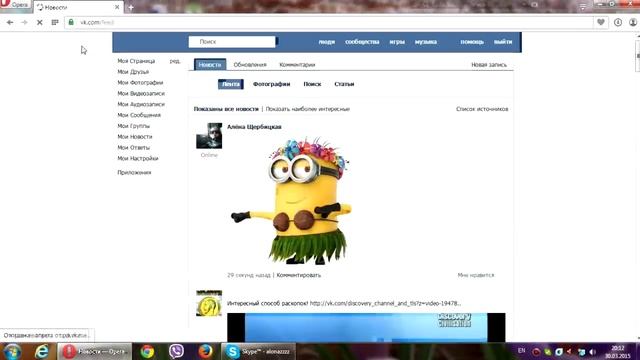
Task: Open the Speed Dial grid icon
Action: (x=55, y=22)
